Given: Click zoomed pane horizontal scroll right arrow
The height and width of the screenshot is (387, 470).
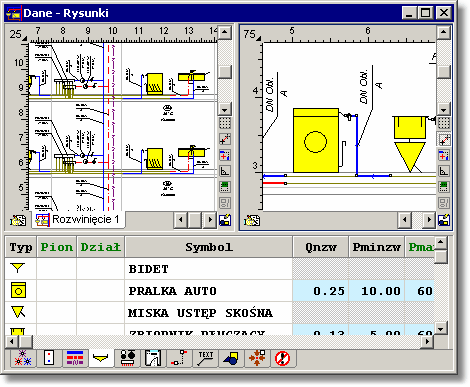Looking at the screenshot, I should coord(429,220).
